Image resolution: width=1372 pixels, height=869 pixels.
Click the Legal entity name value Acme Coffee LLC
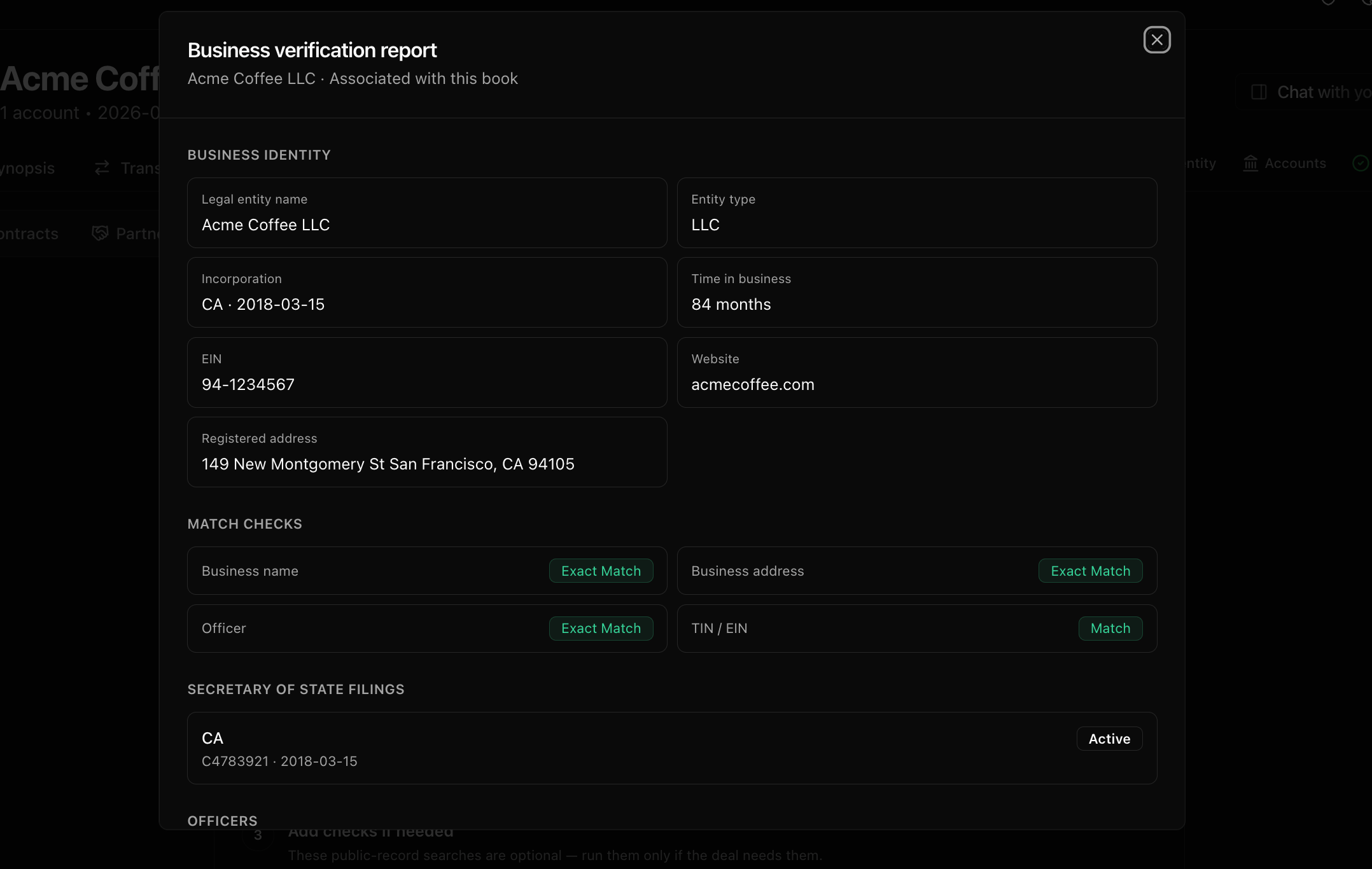coord(265,225)
